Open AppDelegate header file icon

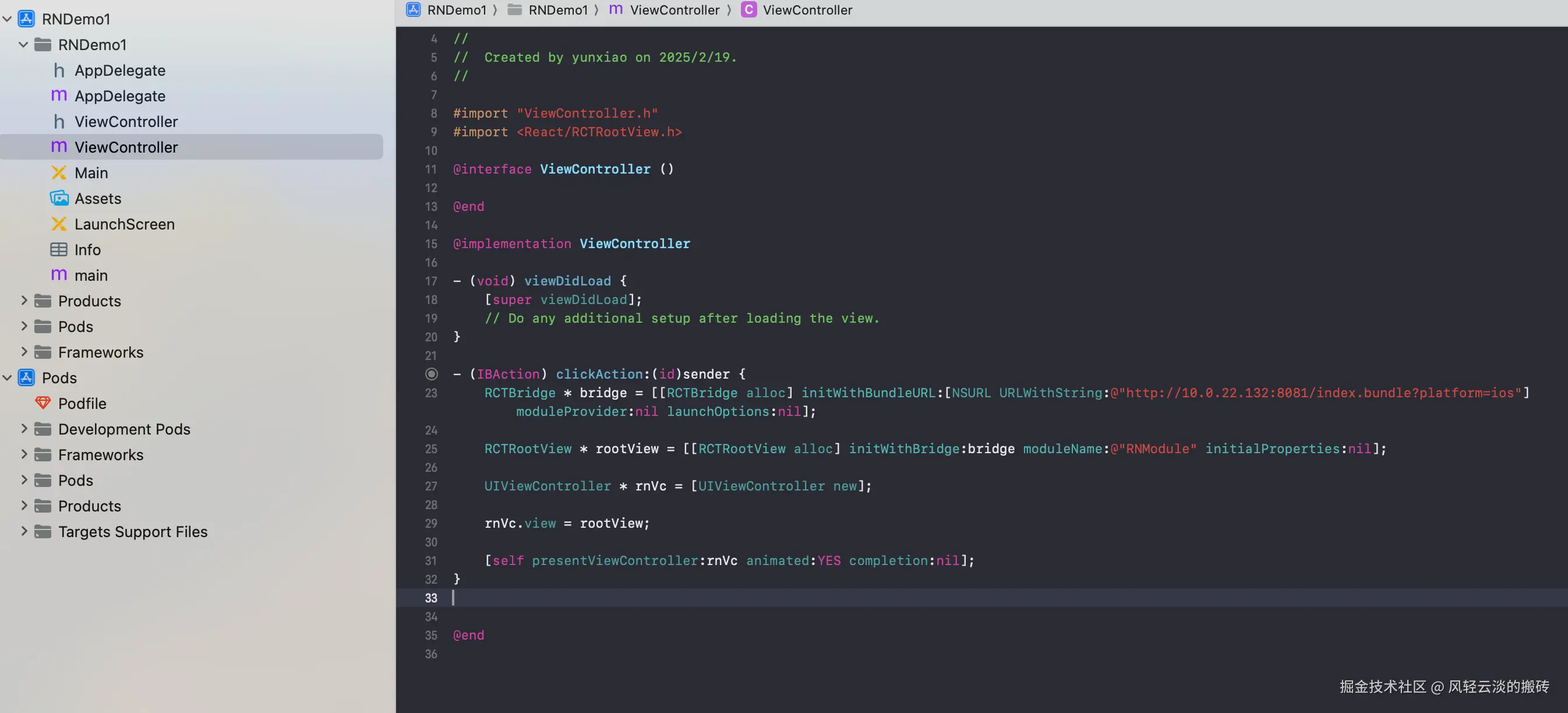click(59, 70)
